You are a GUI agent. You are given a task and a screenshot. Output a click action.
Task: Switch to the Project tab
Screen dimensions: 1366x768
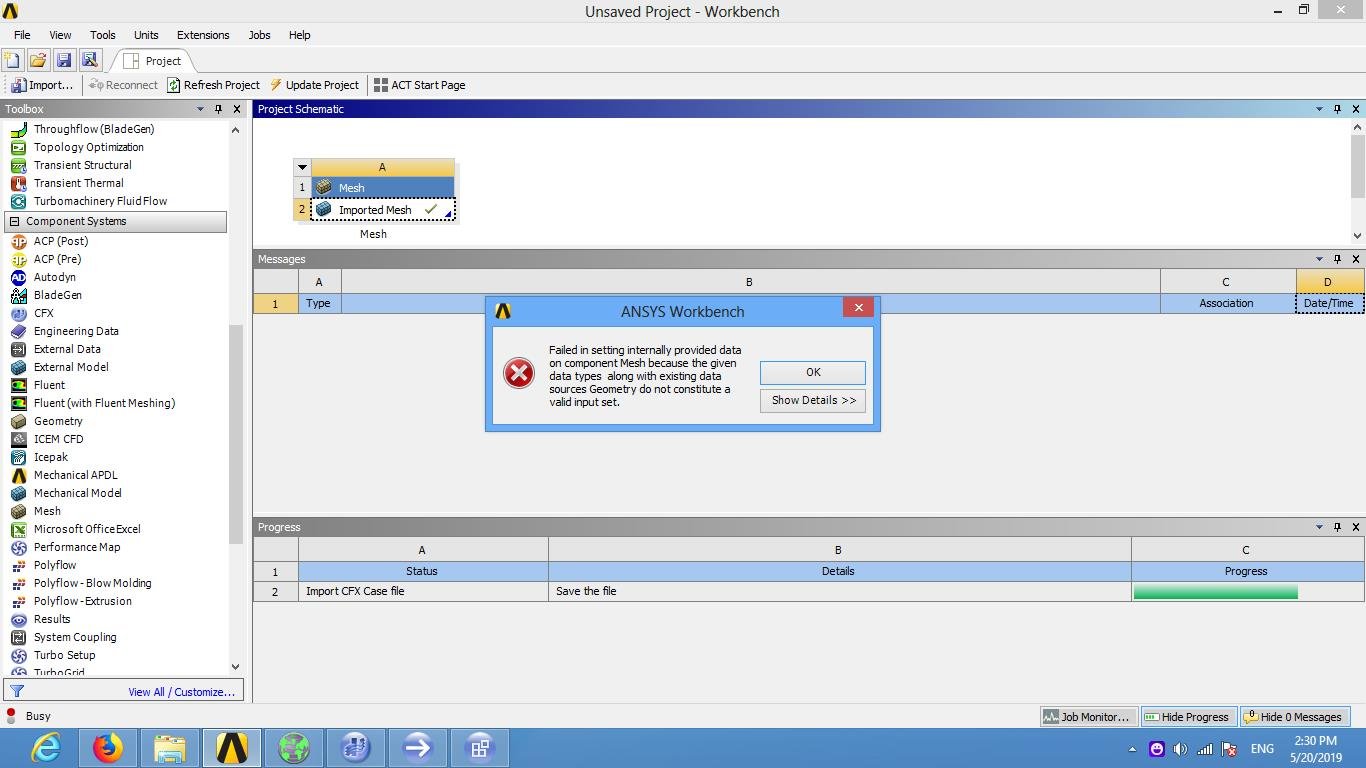tap(153, 61)
